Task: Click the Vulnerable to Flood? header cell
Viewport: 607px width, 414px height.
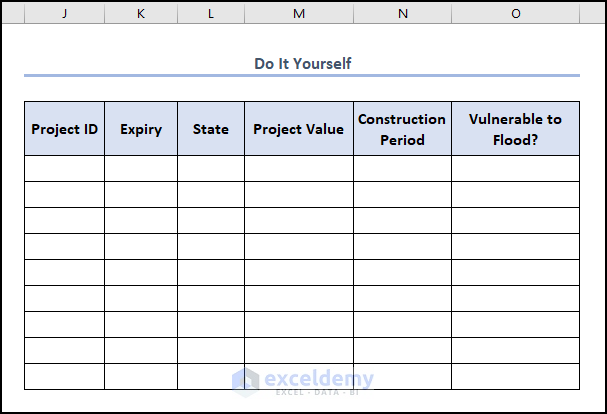Action: [515, 129]
